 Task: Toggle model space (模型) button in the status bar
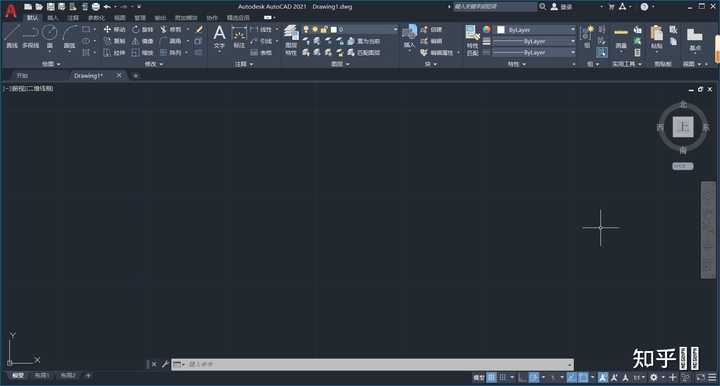479,377
